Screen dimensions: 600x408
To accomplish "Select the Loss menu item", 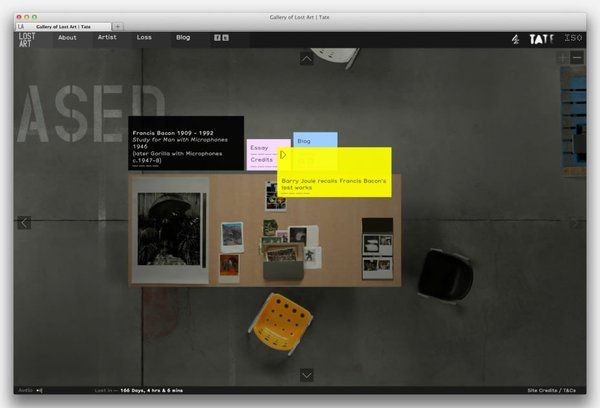I will [144, 38].
